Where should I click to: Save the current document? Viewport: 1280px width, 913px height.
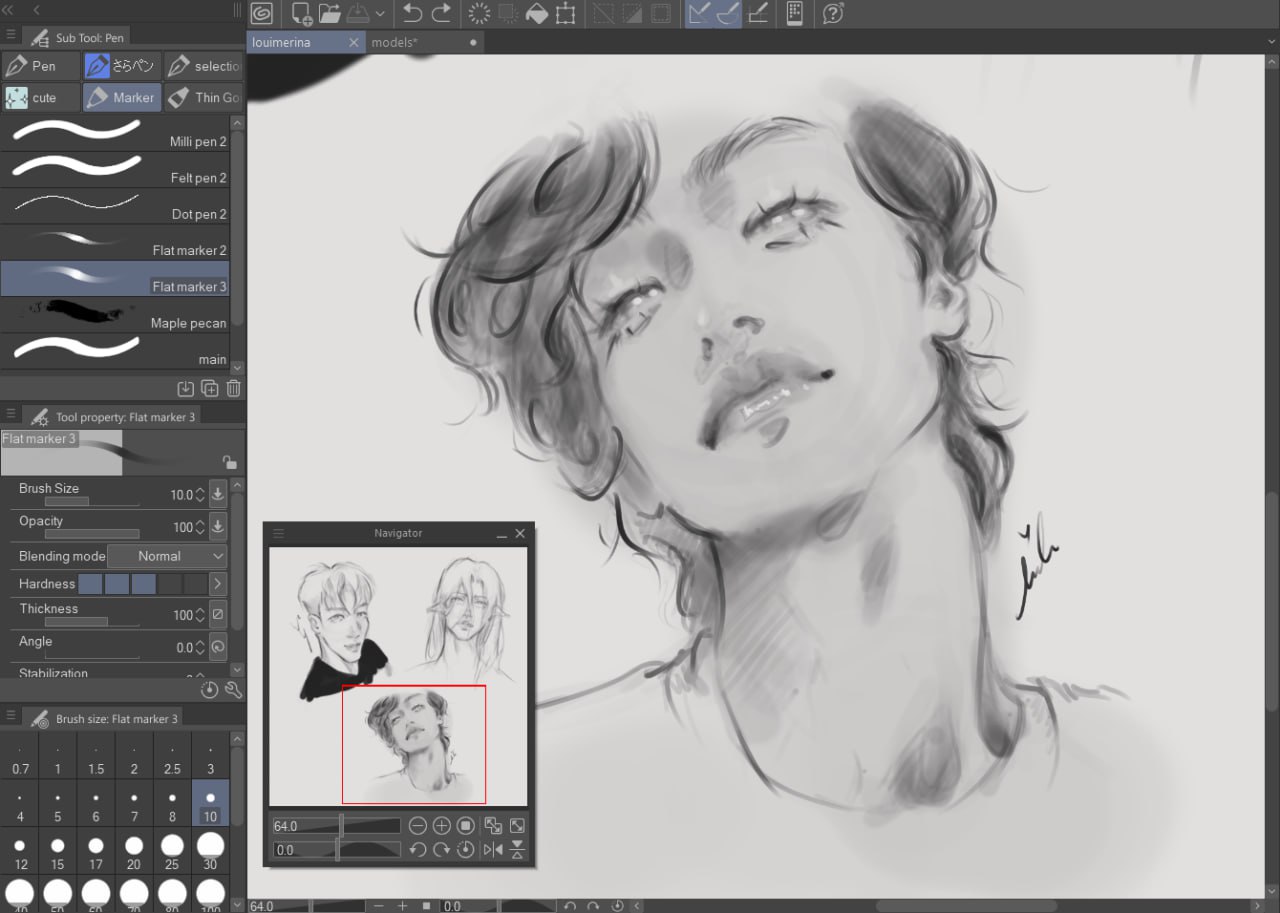358,14
